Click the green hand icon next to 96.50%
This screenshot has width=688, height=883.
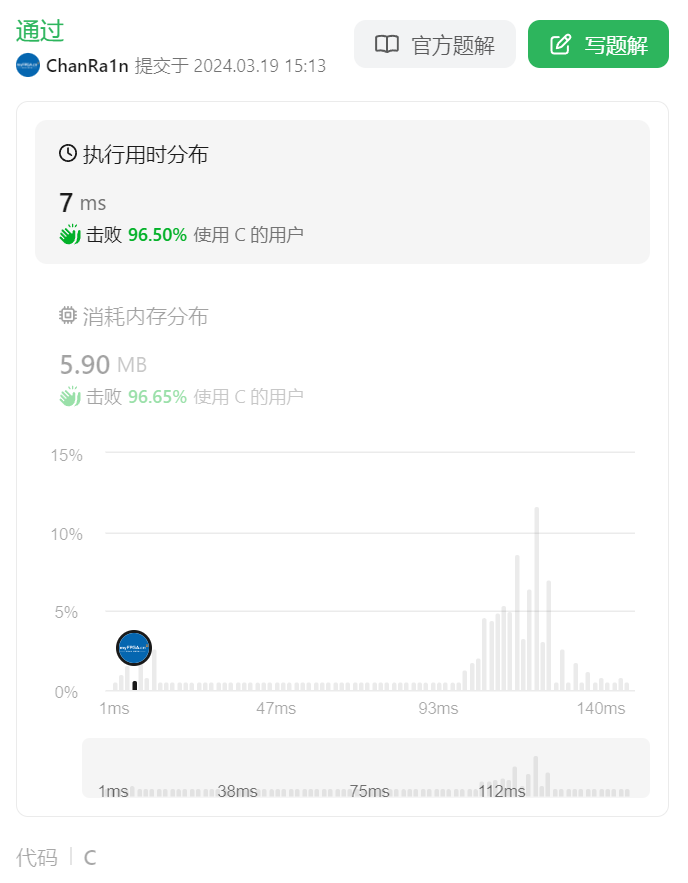[x=70, y=234]
